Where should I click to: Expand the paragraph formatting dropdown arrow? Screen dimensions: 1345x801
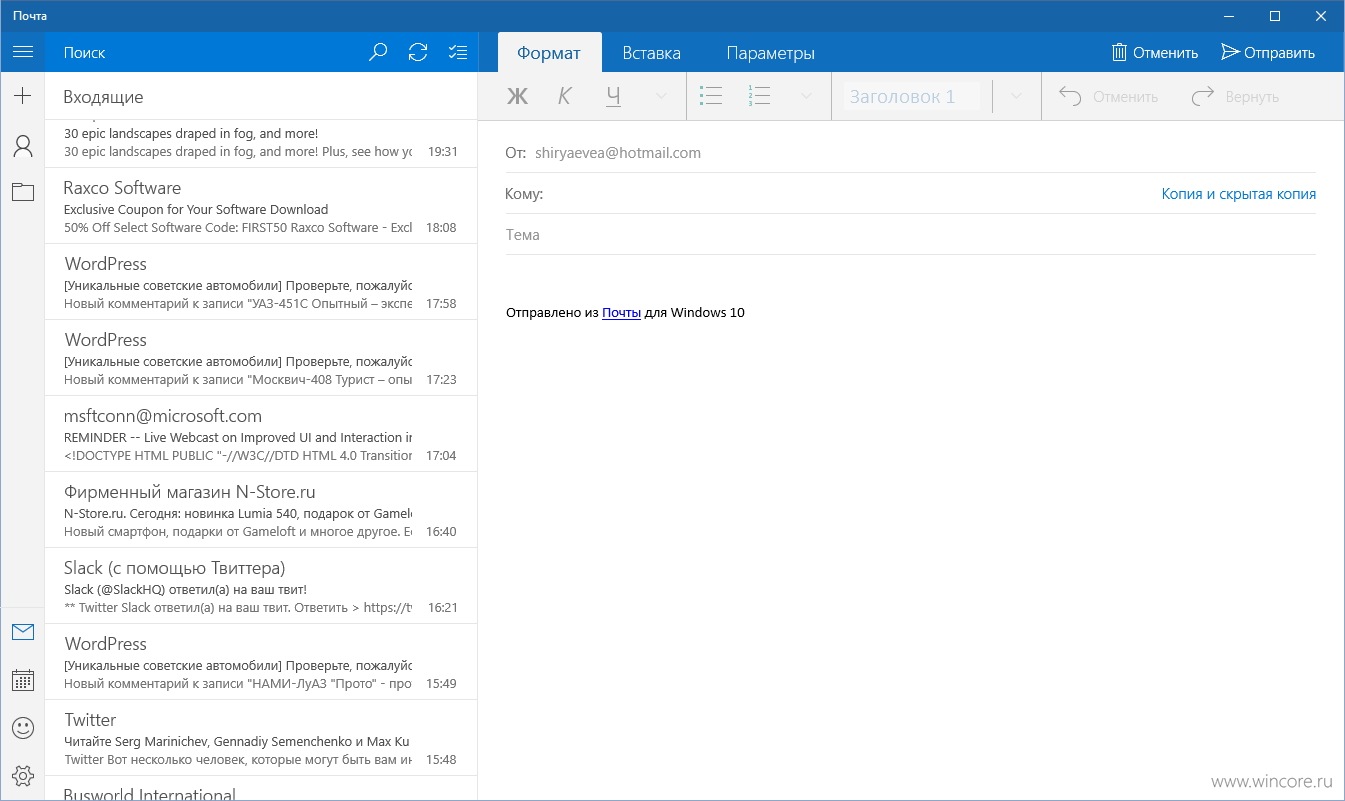(x=808, y=96)
